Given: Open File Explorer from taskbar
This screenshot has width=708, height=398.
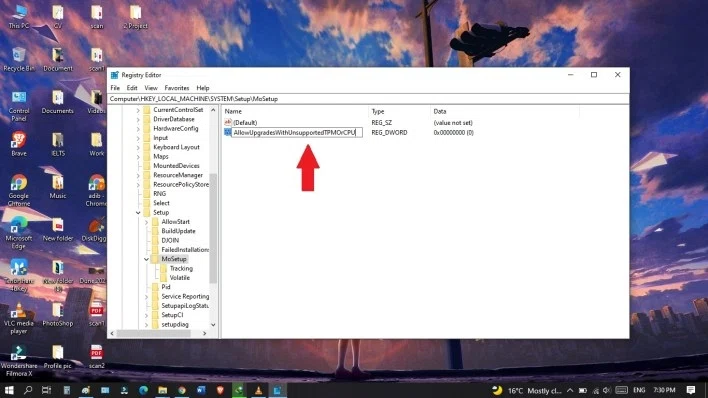Looking at the screenshot, I should (x=163, y=390).
